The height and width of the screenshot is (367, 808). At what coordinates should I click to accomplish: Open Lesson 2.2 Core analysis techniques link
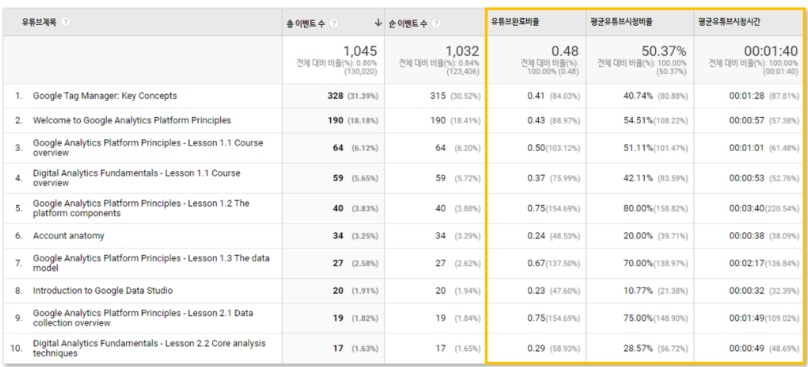tap(149, 348)
